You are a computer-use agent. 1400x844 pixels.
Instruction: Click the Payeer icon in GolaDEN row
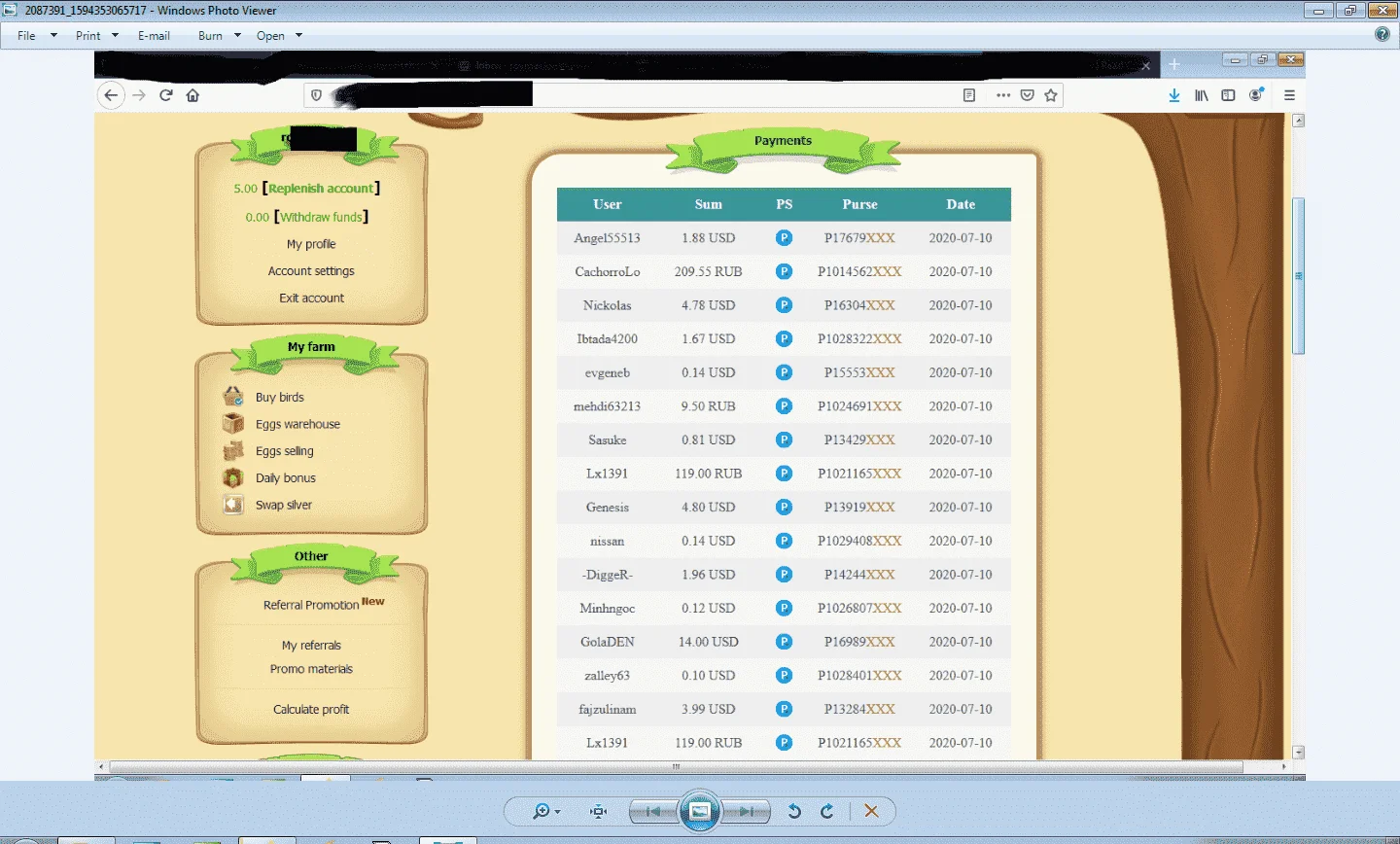click(x=784, y=642)
